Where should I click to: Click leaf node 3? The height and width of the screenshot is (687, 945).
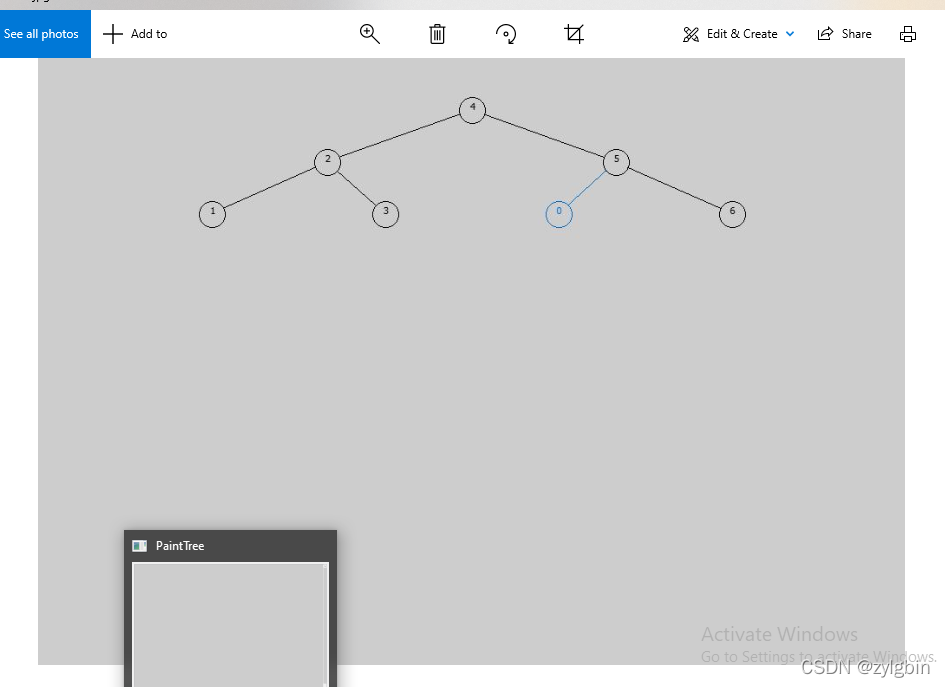(x=386, y=215)
